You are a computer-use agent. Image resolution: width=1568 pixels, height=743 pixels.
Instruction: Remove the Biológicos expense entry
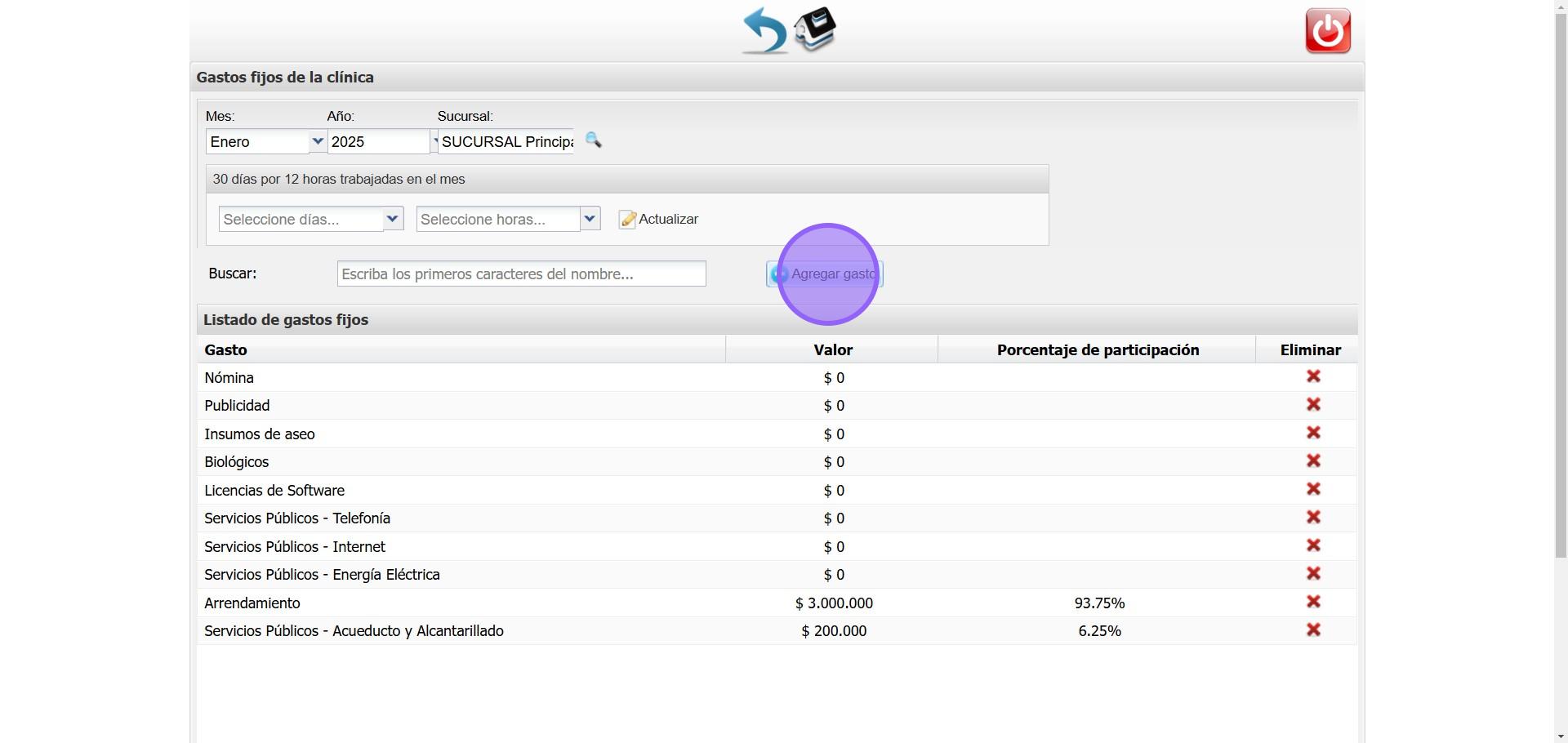coord(1313,461)
